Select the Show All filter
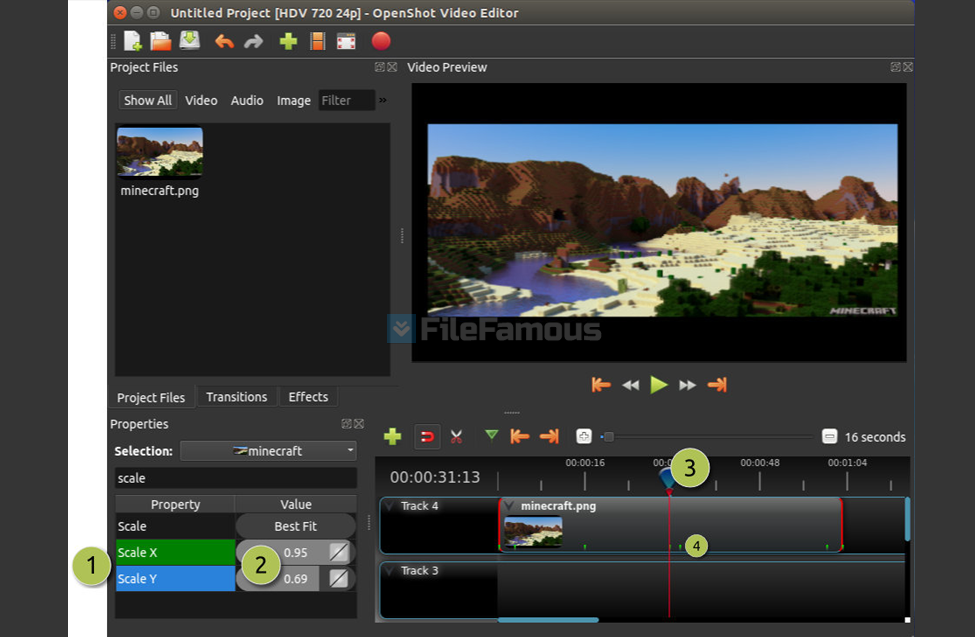Viewport: 975px width, 637px height. [x=147, y=100]
